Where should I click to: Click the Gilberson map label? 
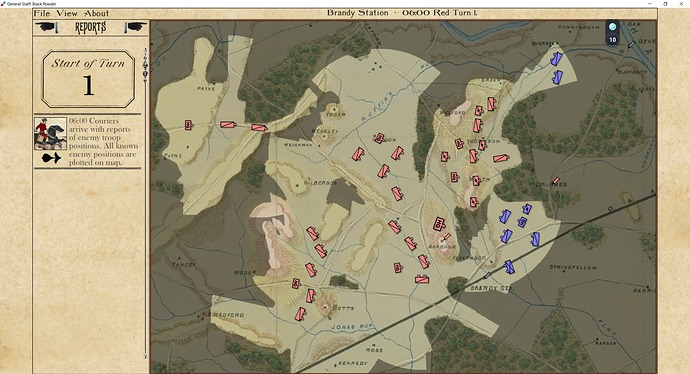click(x=320, y=183)
